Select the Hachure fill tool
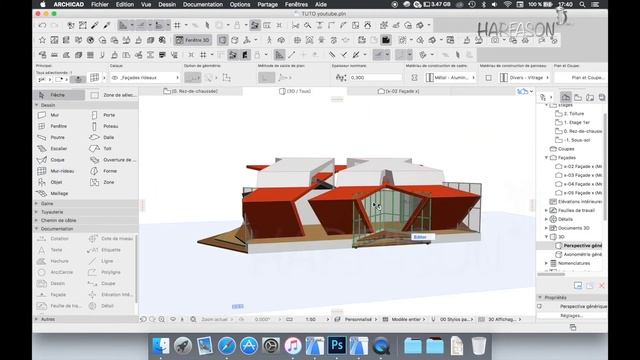The image size is (640, 360). point(60,261)
